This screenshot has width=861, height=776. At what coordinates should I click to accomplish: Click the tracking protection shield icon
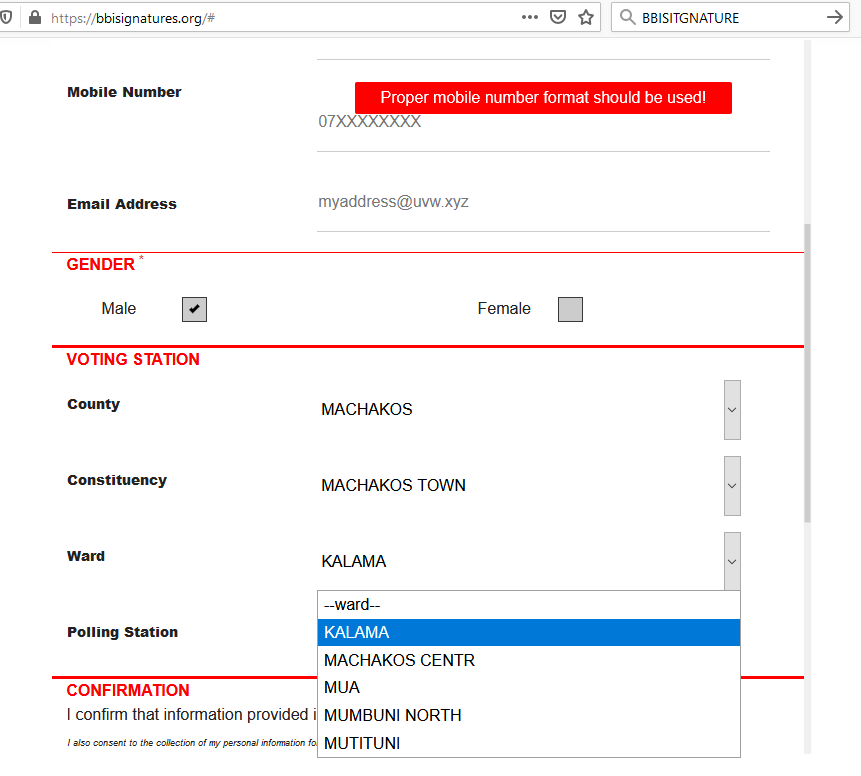pos(7,17)
